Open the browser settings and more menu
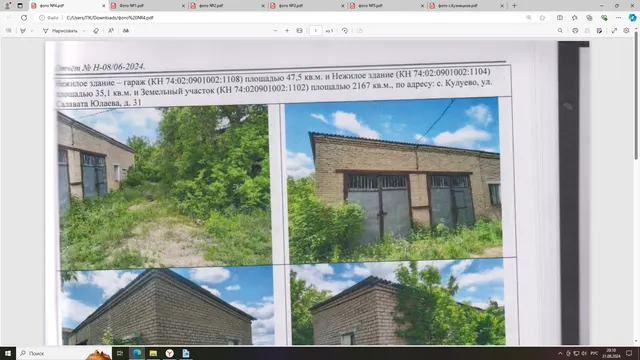This screenshot has width=640, height=360. (x=618, y=18)
